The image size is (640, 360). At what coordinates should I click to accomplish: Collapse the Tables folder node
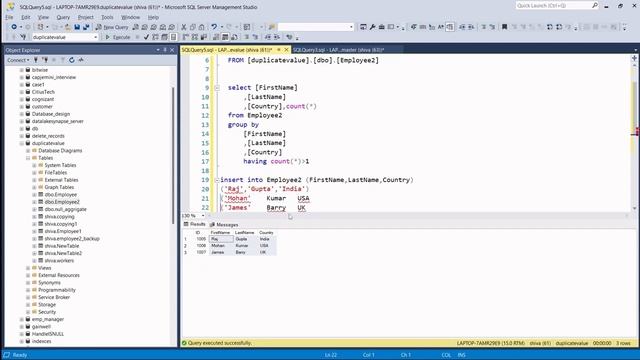pyautogui.click(x=28, y=158)
